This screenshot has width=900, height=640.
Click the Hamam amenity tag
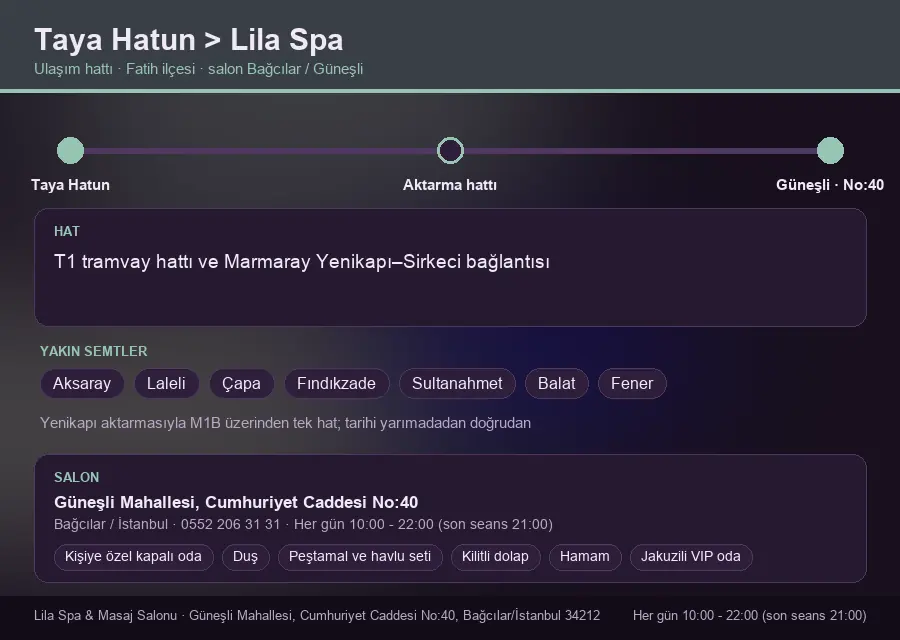click(x=585, y=557)
